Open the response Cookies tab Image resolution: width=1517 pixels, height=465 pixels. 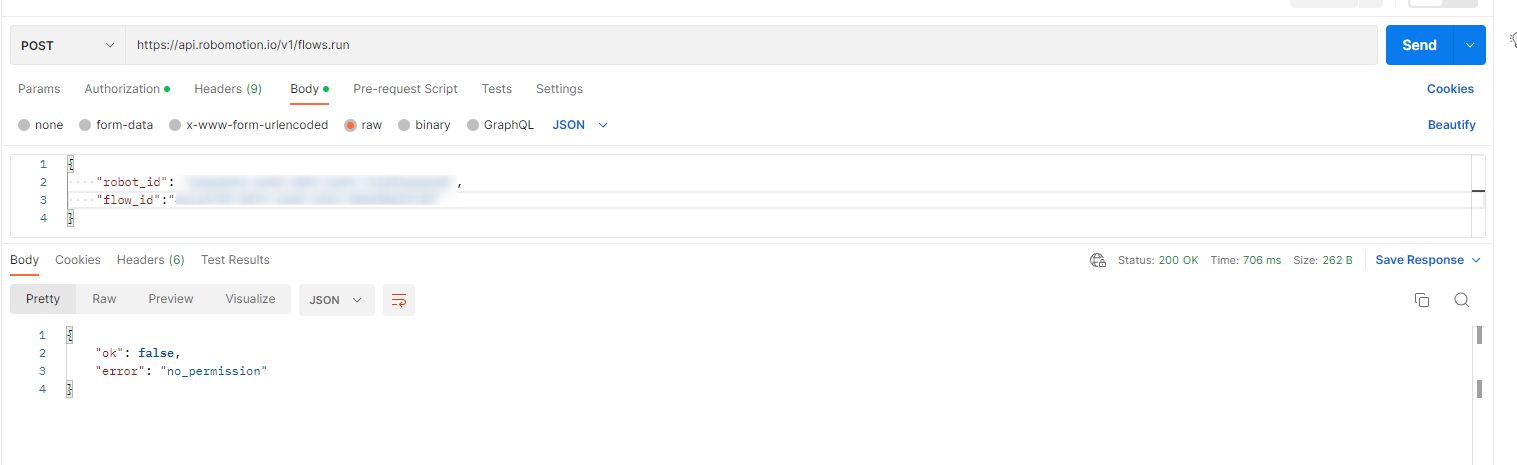click(x=78, y=260)
